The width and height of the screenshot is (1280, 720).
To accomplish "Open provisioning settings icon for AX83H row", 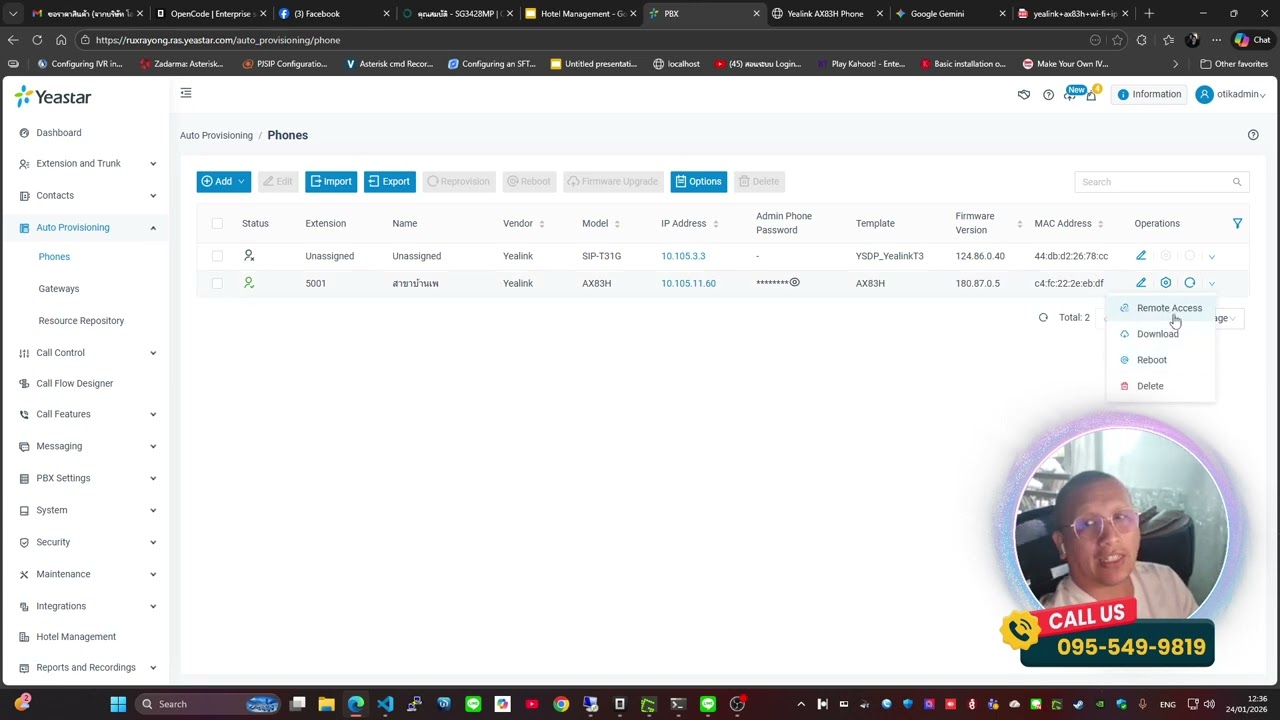I will 1165,283.
